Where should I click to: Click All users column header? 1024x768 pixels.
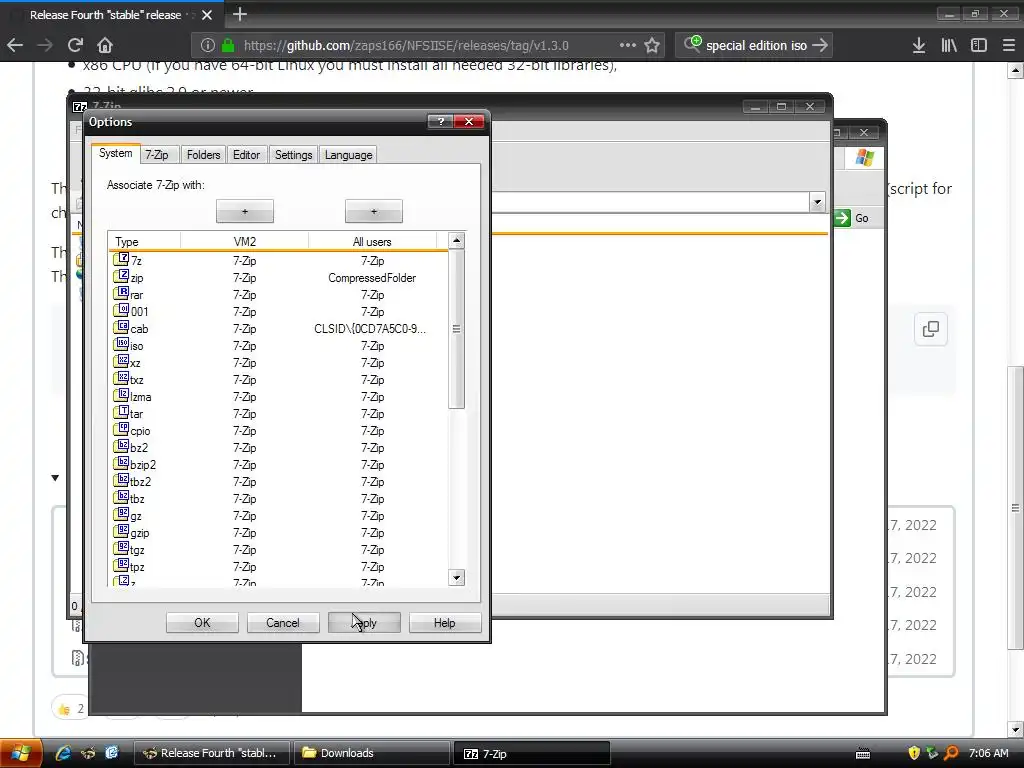click(x=372, y=242)
